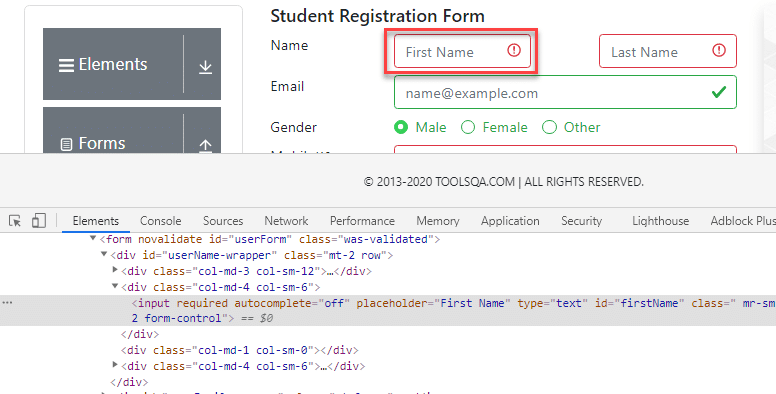Image resolution: width=776 pixels, height=394 pixels.
Task: Open the Application tab
Action: (x=510, y=221)
